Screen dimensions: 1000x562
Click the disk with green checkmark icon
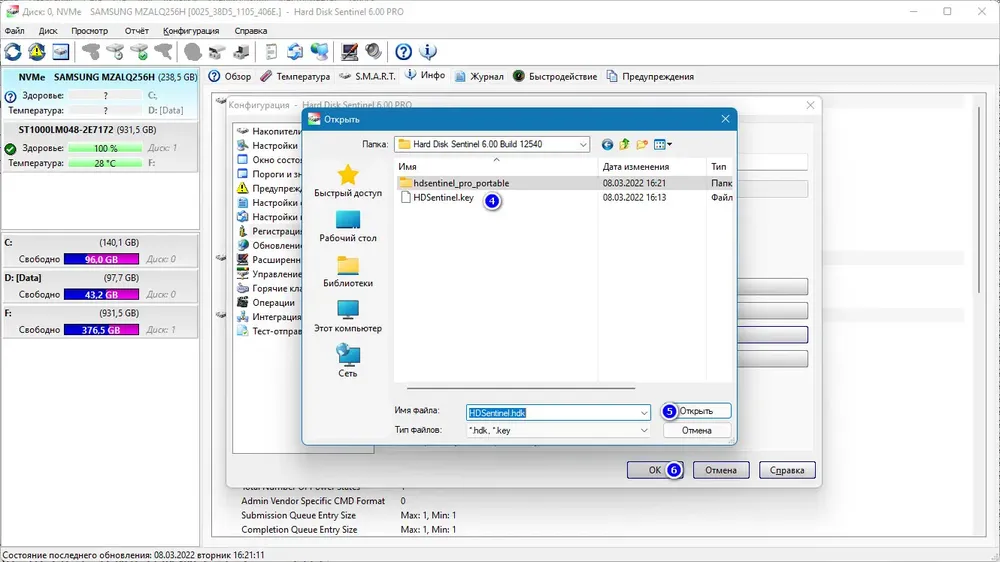click(139, 52)
